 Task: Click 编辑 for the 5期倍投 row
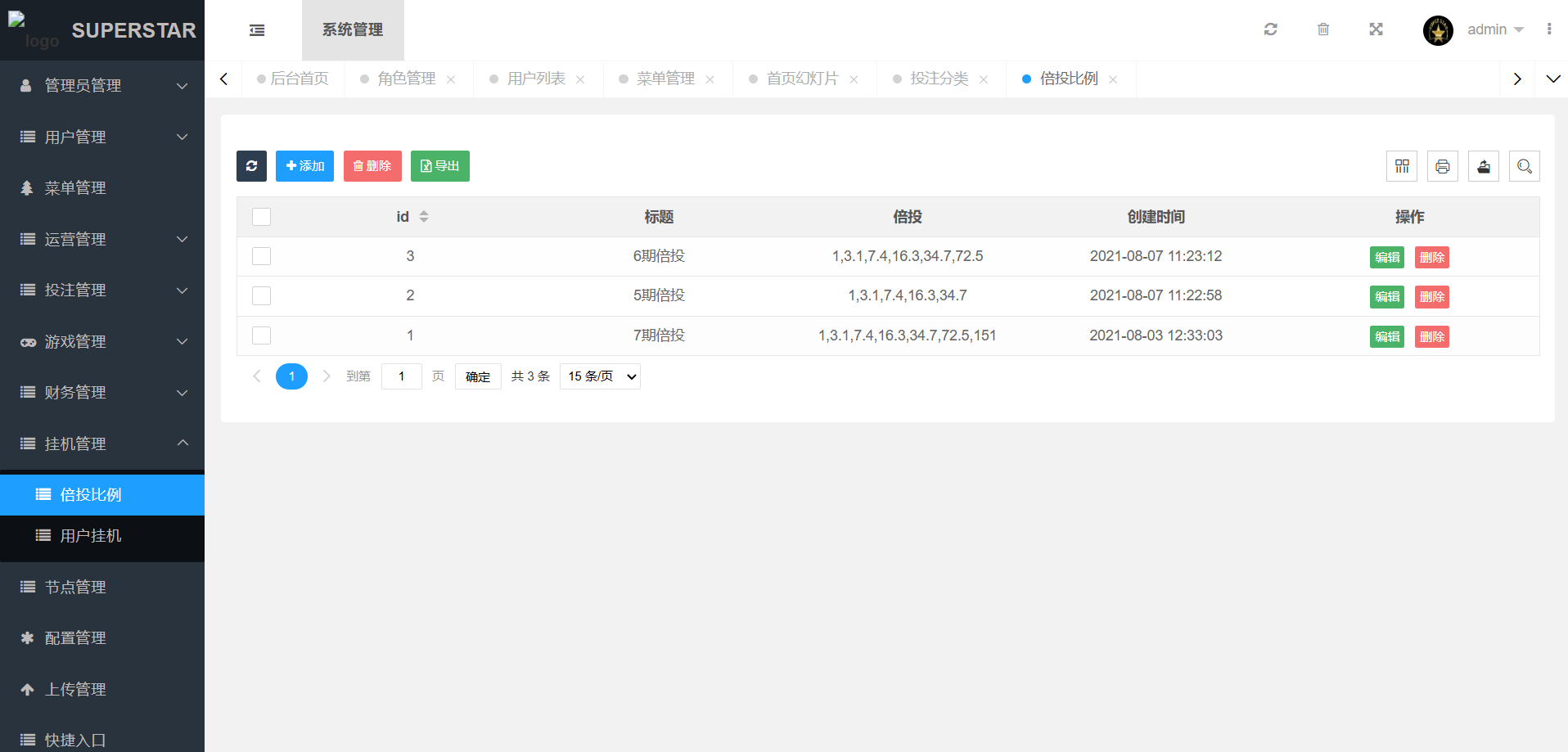(1386, 296)
